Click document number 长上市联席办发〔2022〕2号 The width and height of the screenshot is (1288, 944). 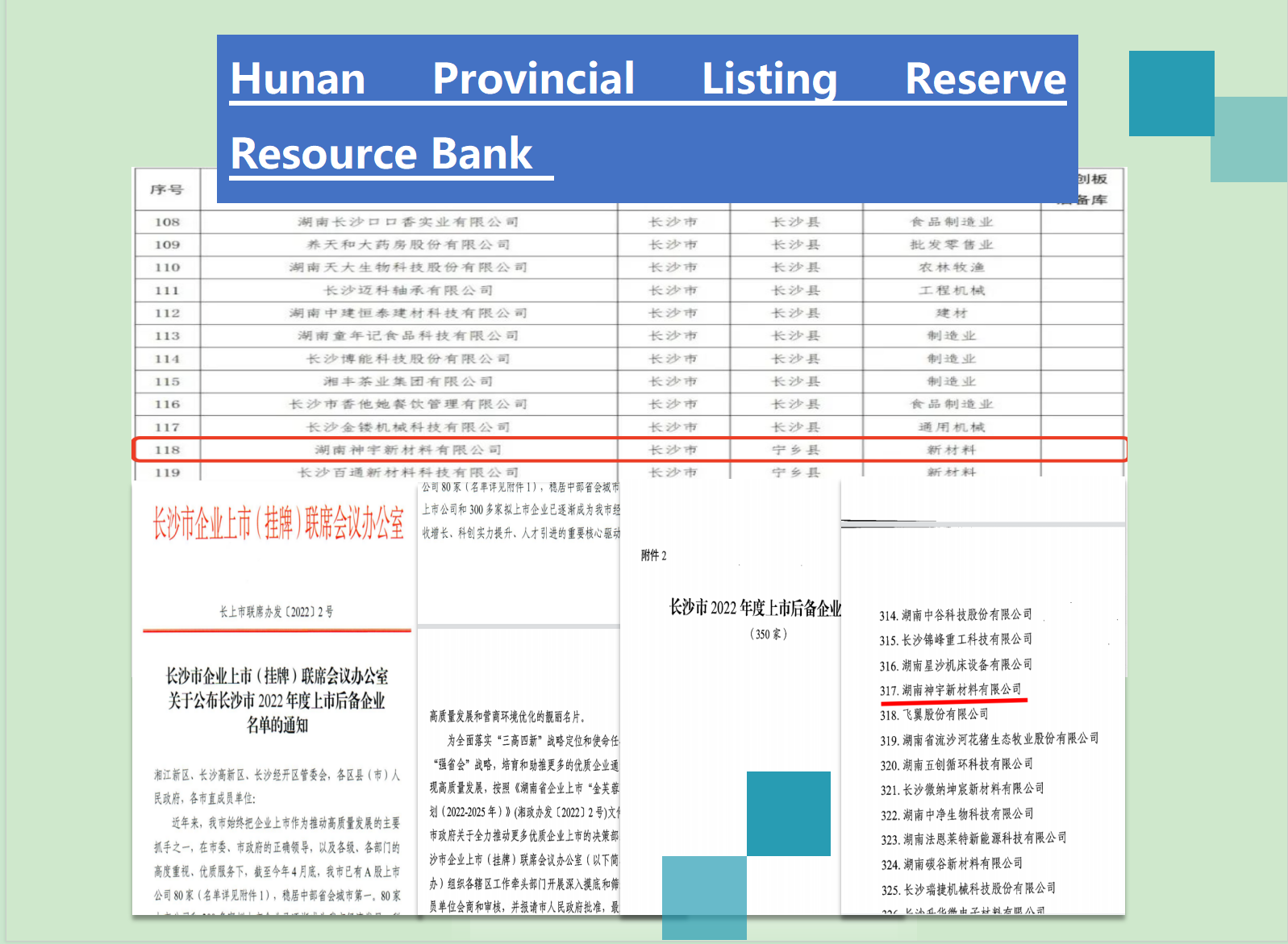click(x=276, y=612)
